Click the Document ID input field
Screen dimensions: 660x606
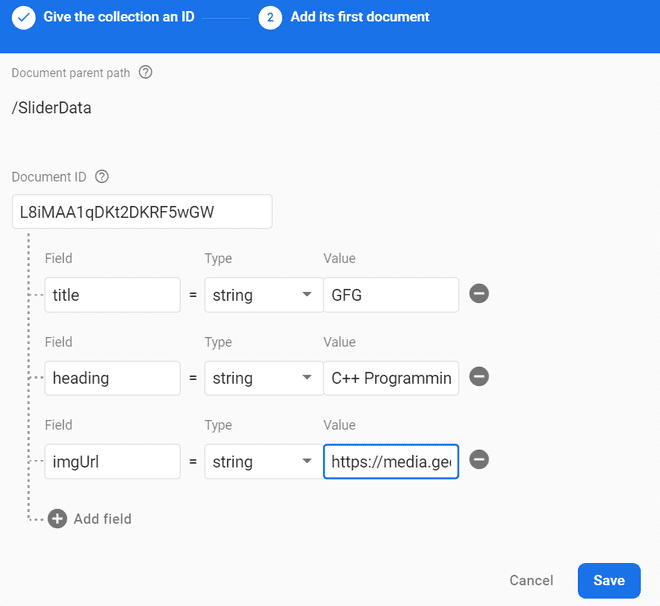click(x=141, y=212)
